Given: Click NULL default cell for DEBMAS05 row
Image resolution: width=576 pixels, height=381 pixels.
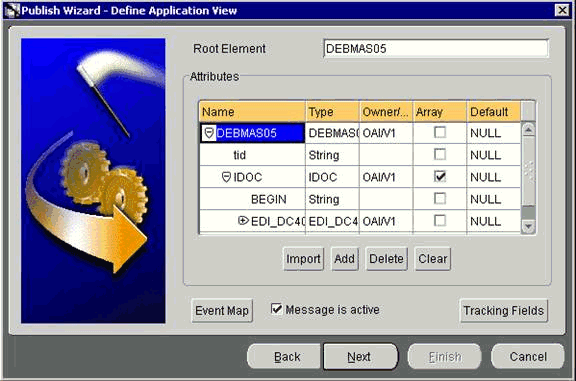Looking at the screenshot, I should 494,133.
